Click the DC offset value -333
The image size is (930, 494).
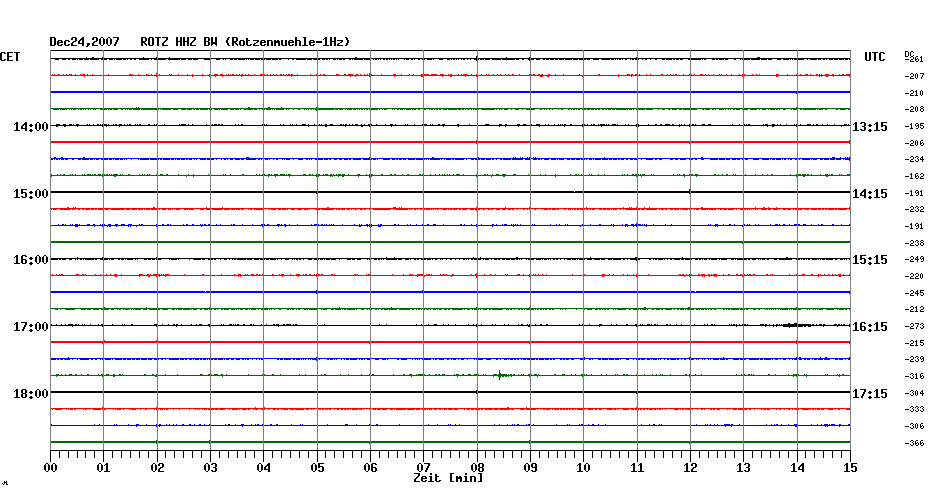click(x=914, y=410)
